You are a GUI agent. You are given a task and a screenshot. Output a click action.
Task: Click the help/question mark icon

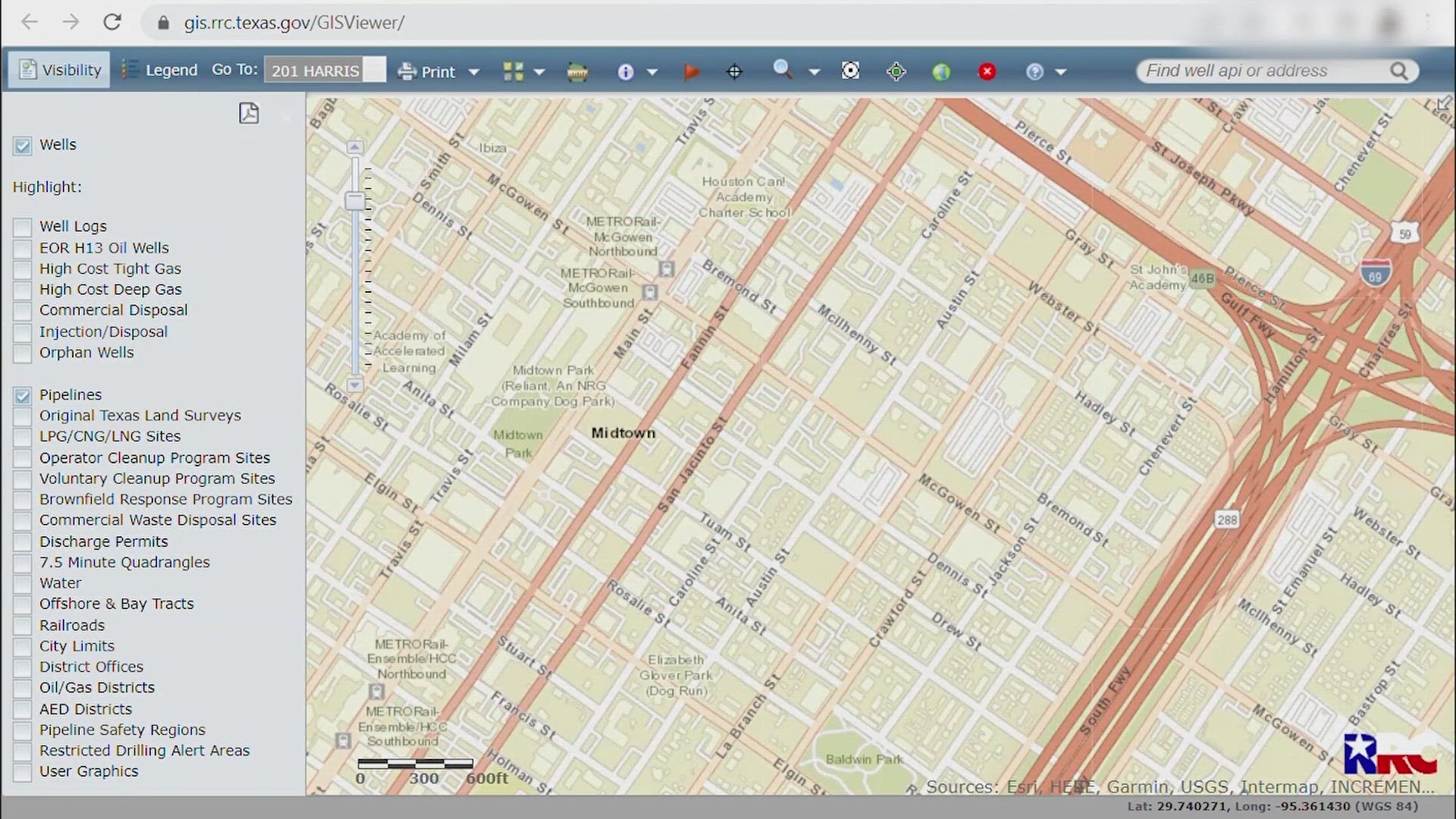coord(1034,71)
